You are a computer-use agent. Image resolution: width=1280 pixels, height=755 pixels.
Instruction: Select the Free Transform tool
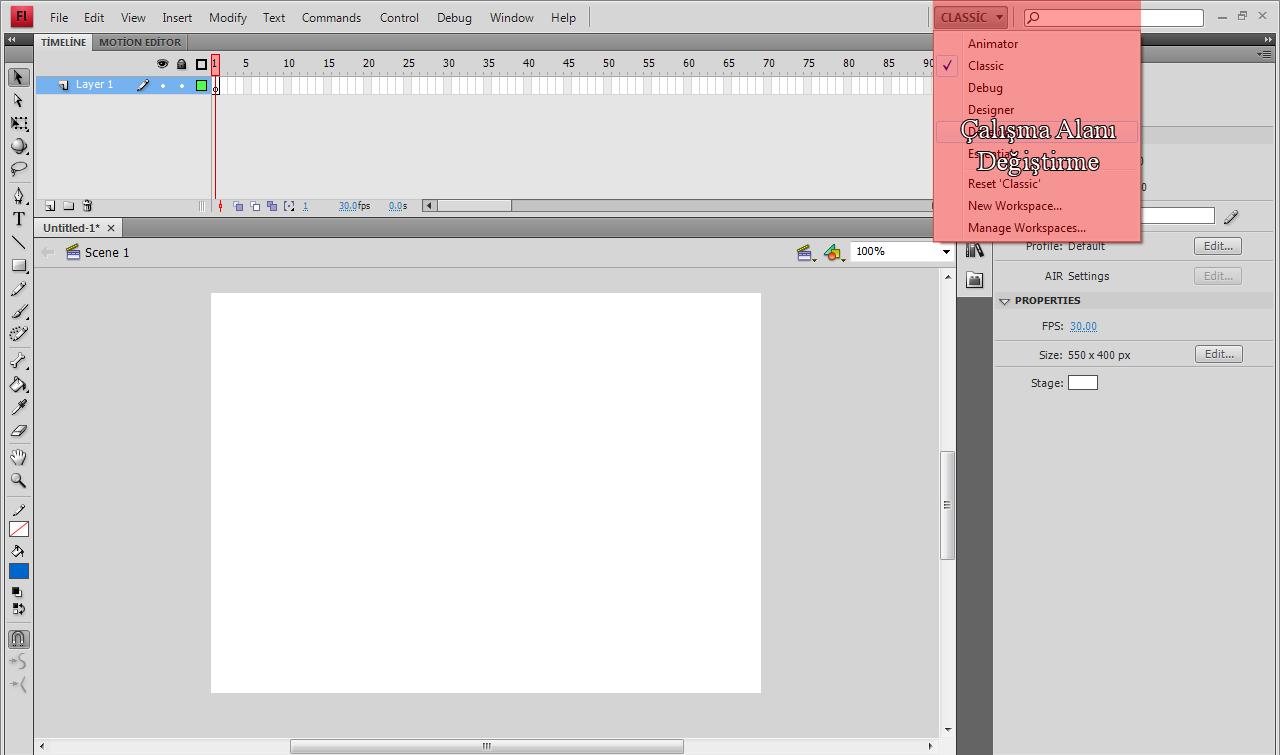pos(18,123)
